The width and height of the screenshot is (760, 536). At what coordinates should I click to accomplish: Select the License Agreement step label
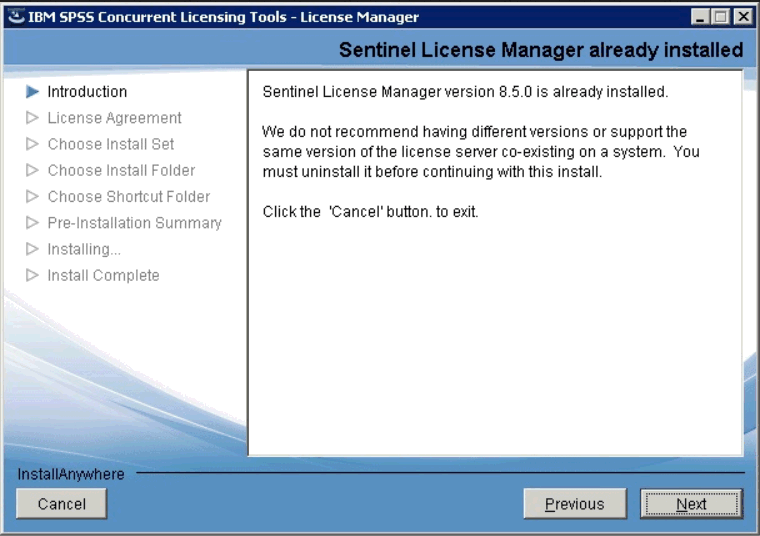[114, 118]
